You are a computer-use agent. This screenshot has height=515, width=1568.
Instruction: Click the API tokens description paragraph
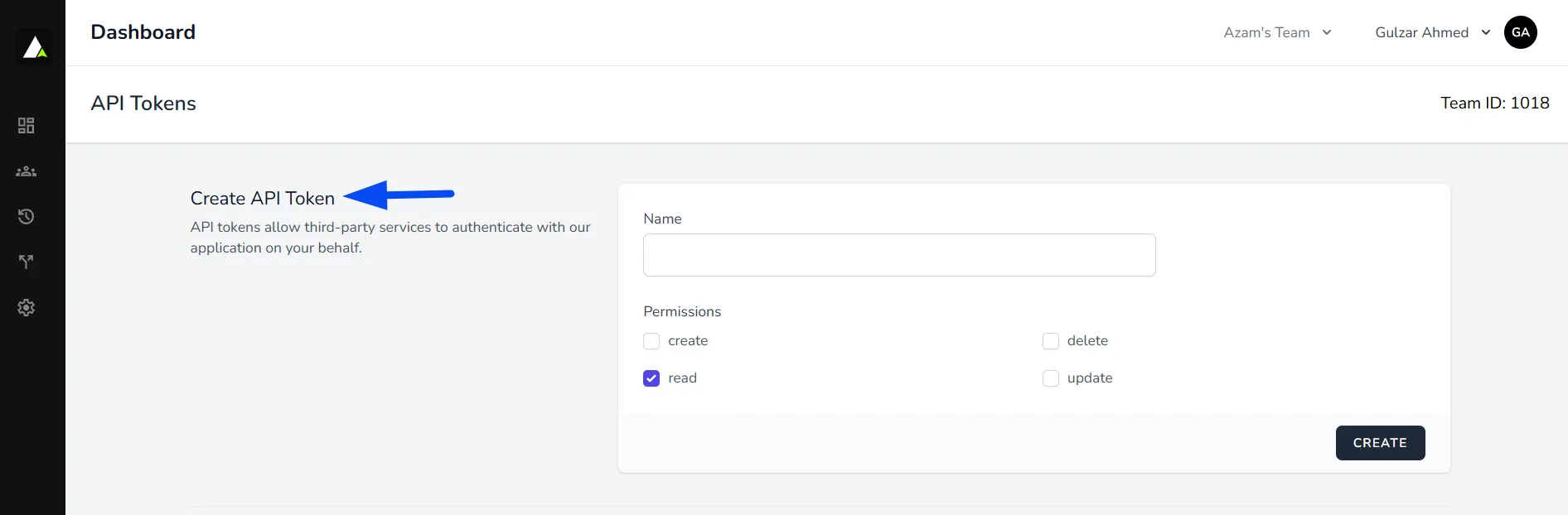(390, 238)
